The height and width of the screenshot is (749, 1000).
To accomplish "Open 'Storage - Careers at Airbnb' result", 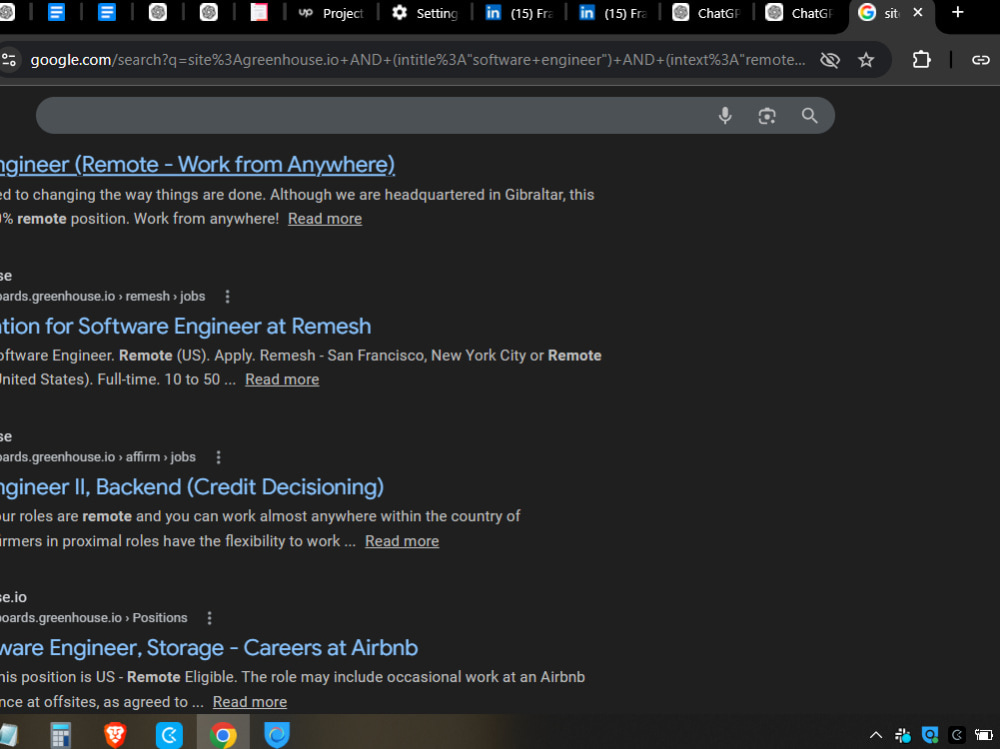I will [x=209, y=648].
